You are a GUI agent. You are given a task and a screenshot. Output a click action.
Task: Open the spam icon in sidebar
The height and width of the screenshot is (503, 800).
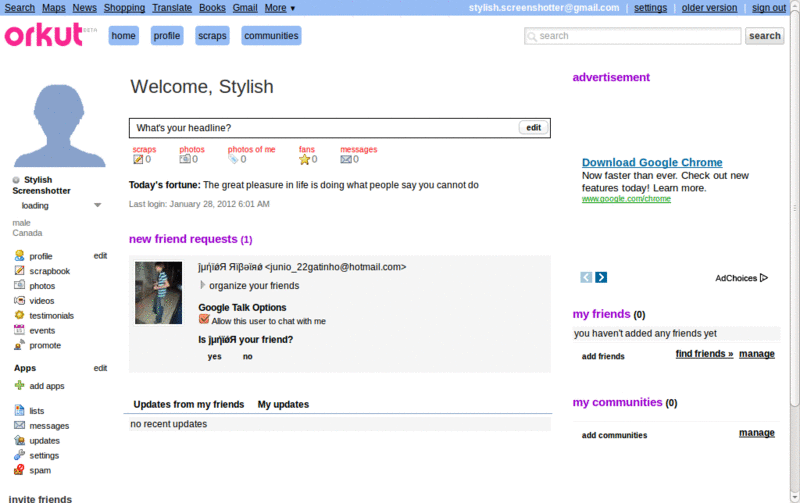pyautogui.click(x=19, y=469)
